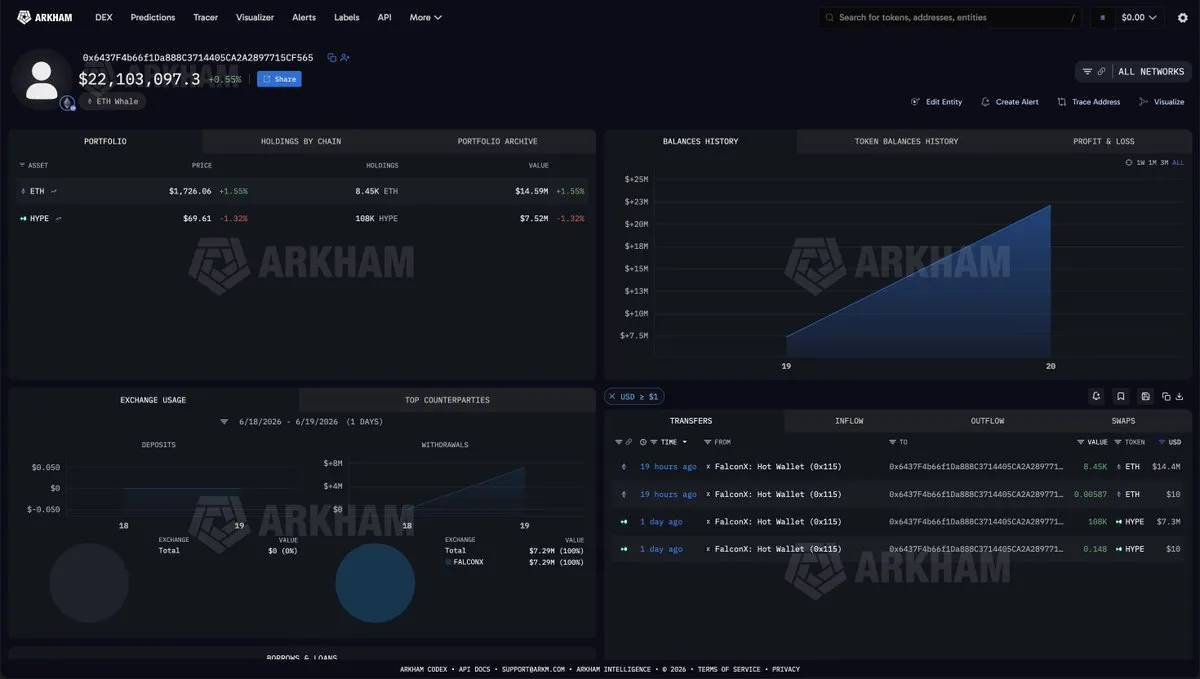Switch to the Swaps tab
This screenshot has height=679, width=1200.
(1123, 421)
